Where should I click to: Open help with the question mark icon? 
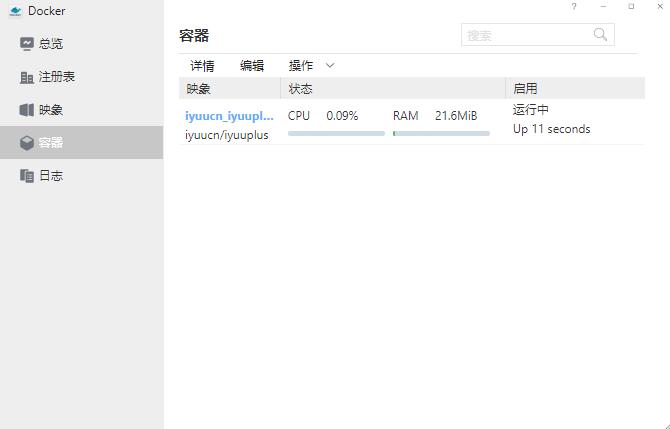pyautogui.click(x=574, y=6)
